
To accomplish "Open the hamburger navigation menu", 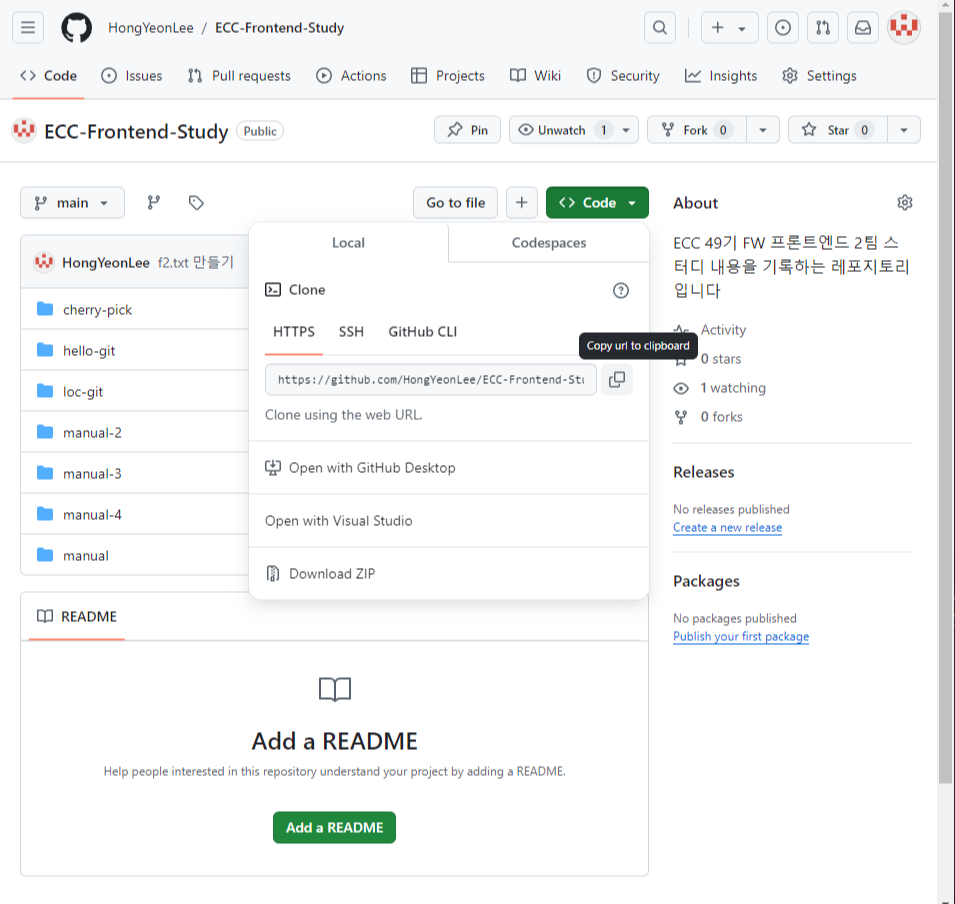I will (28, 27).
